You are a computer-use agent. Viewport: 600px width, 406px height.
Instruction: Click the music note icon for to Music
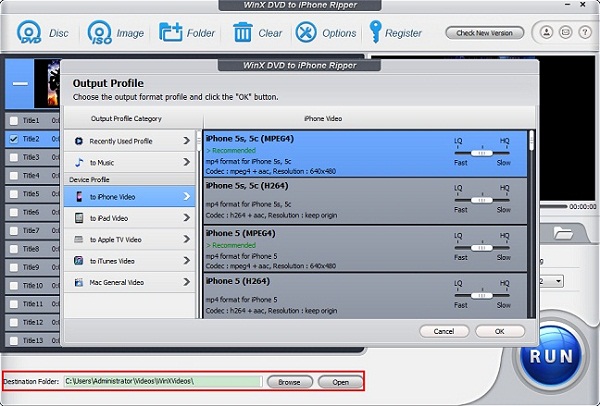pos(79,163)
